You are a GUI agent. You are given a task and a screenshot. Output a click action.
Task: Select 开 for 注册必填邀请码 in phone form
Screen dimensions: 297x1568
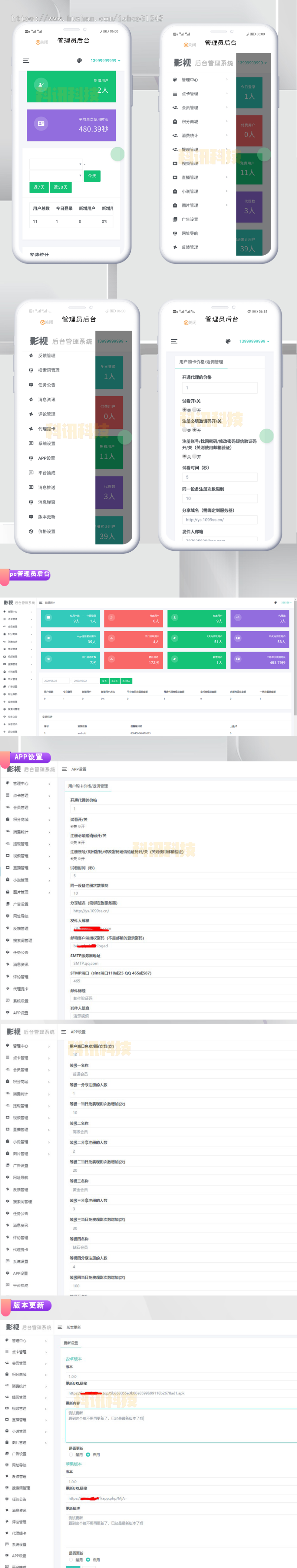(x=195, y=430)
